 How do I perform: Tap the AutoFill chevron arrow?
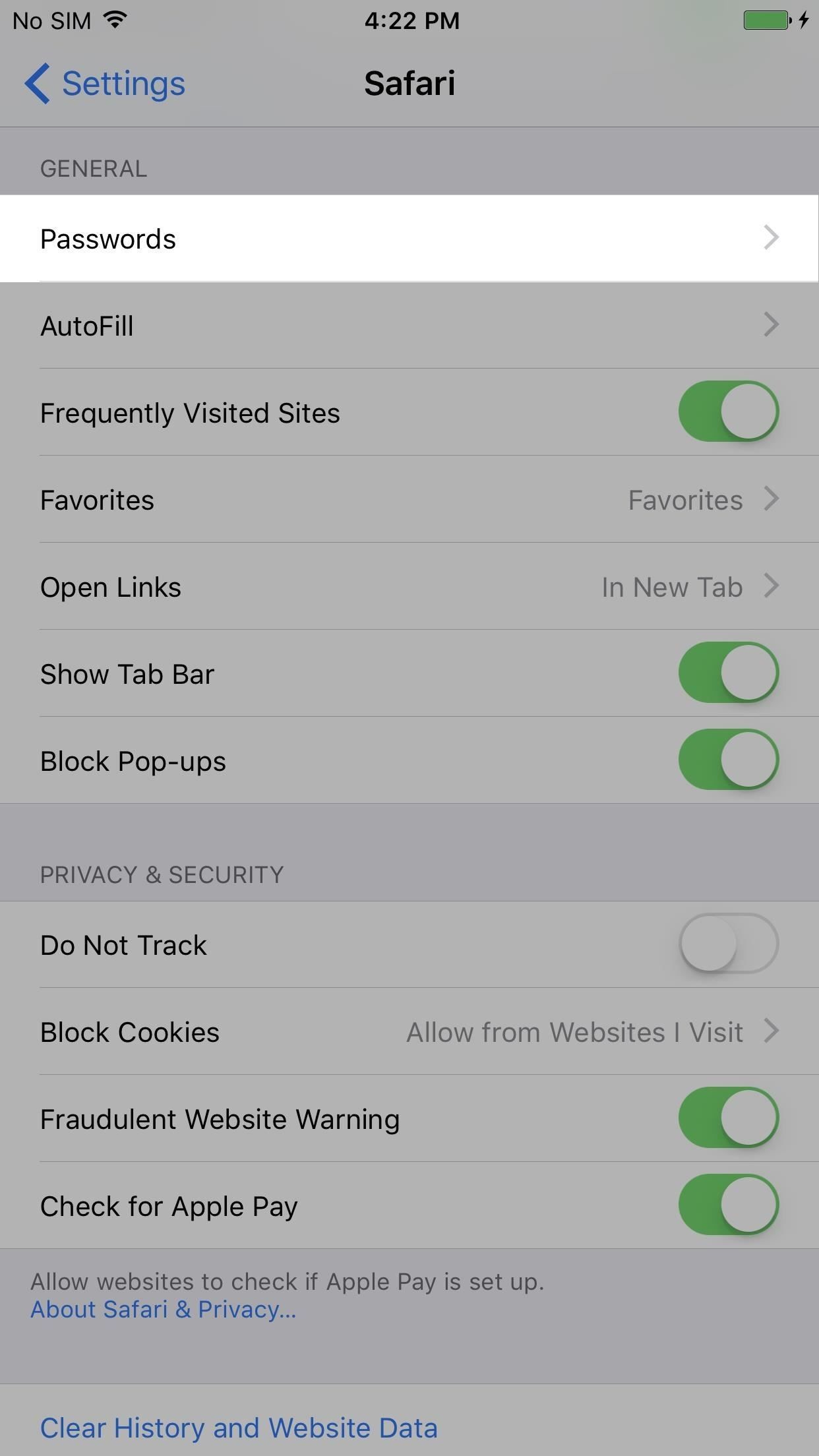[x=771, y=325]
